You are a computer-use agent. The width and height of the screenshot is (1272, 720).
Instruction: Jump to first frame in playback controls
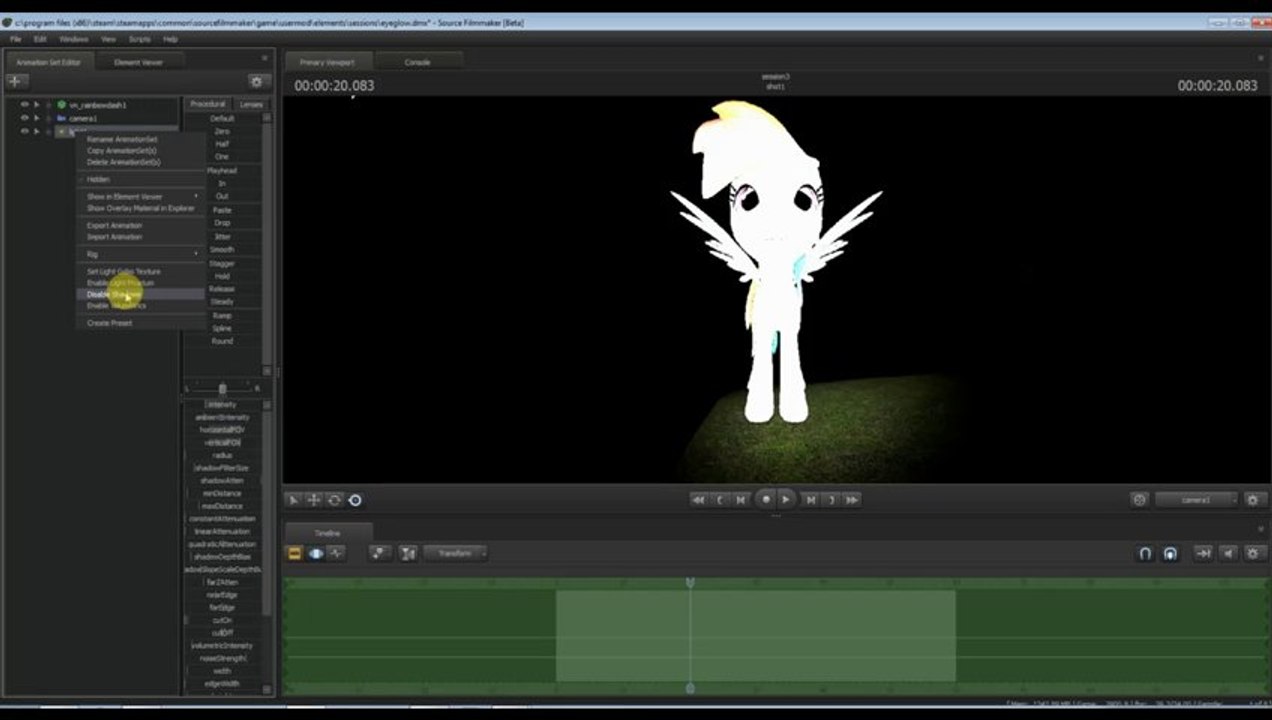click(698, 500)
